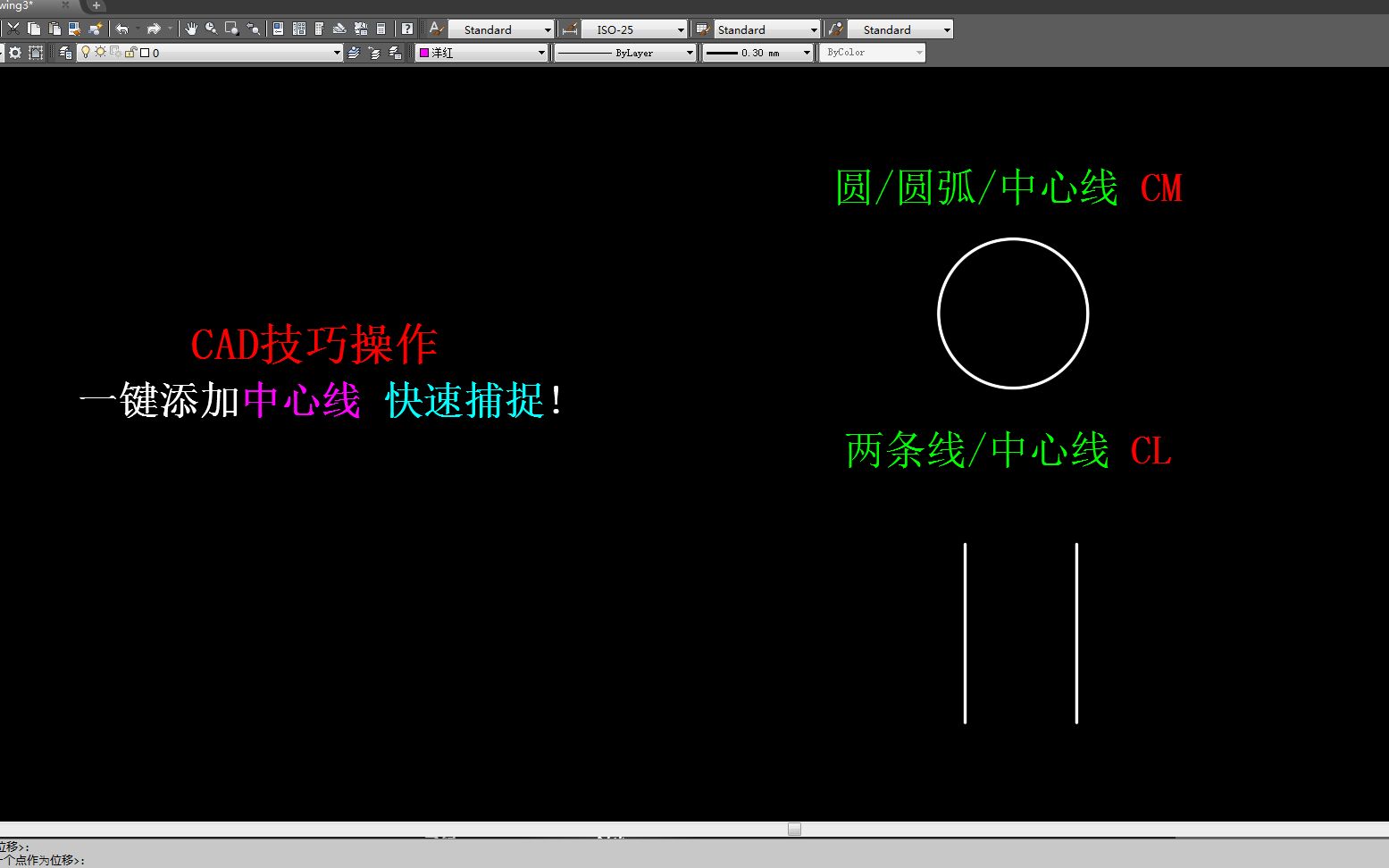
Task: Click the green text 两条线/中心线
Action: pyautogui.click(x=977, y=450)
